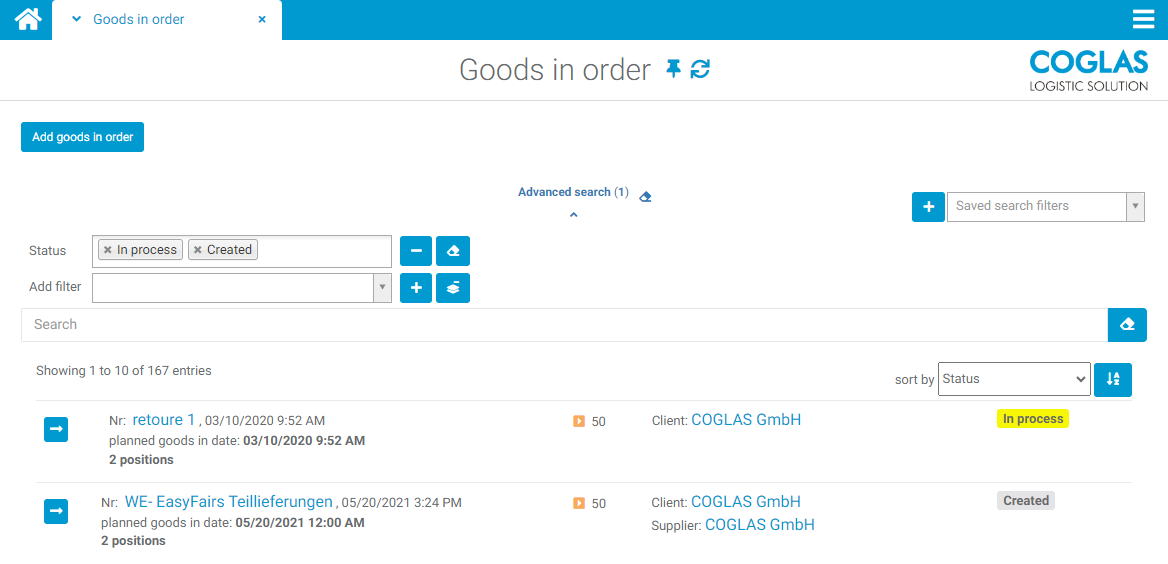Collapse the Advanced search panel

click(573, 214)
